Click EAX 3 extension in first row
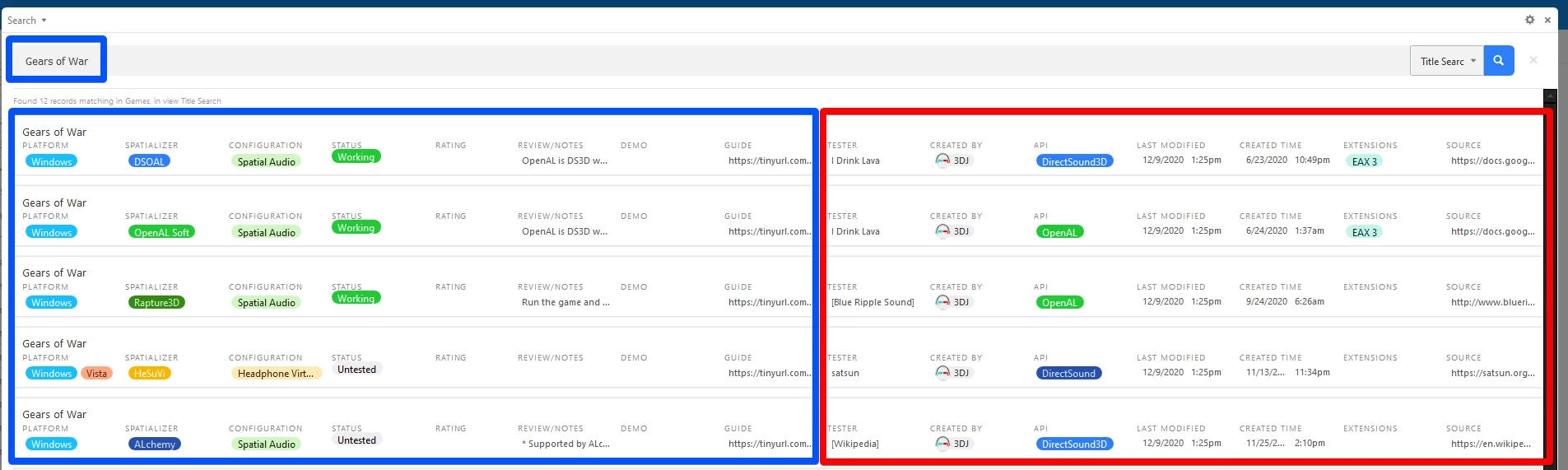Screen dimensions: 1568x470 pos(1364,161)
